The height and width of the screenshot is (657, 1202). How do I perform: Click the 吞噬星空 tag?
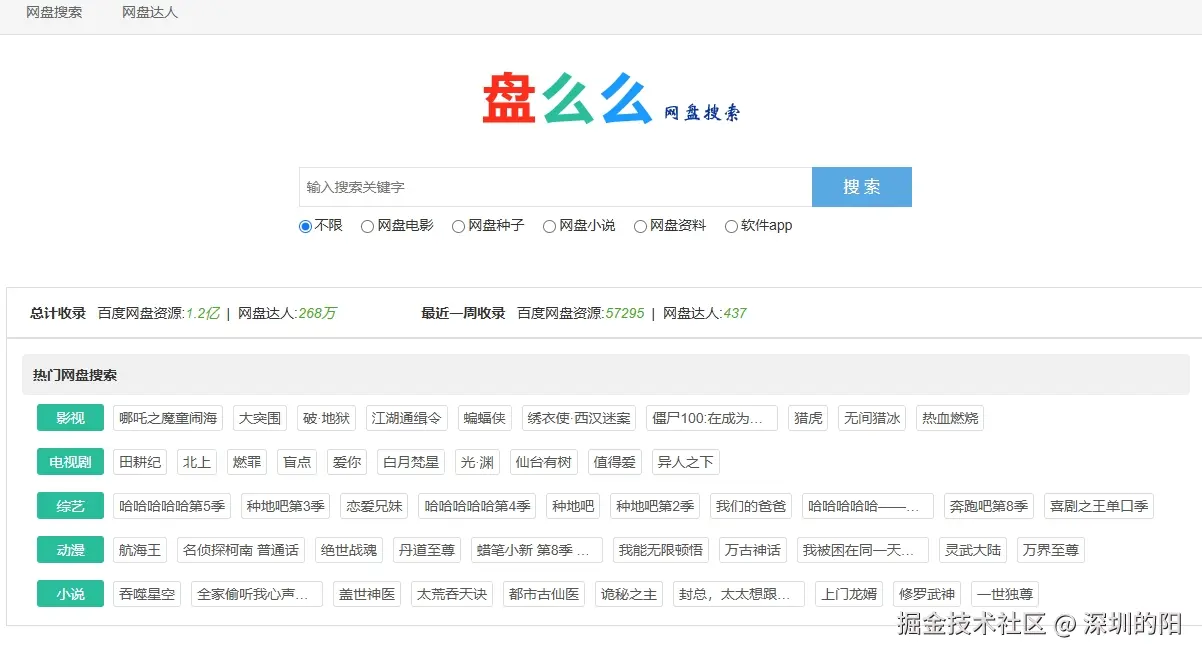coord(147,594)
